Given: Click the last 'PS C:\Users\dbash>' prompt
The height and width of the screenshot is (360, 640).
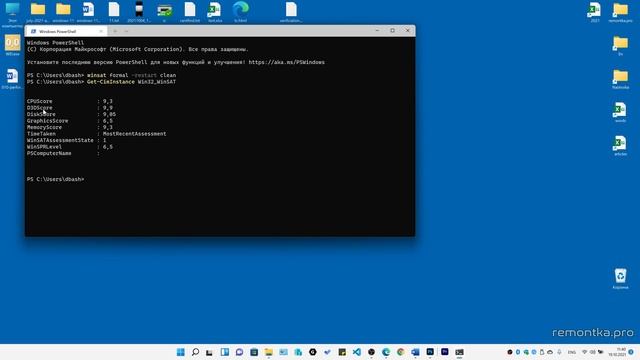Looking at the screenshot, I should [56, 180].
